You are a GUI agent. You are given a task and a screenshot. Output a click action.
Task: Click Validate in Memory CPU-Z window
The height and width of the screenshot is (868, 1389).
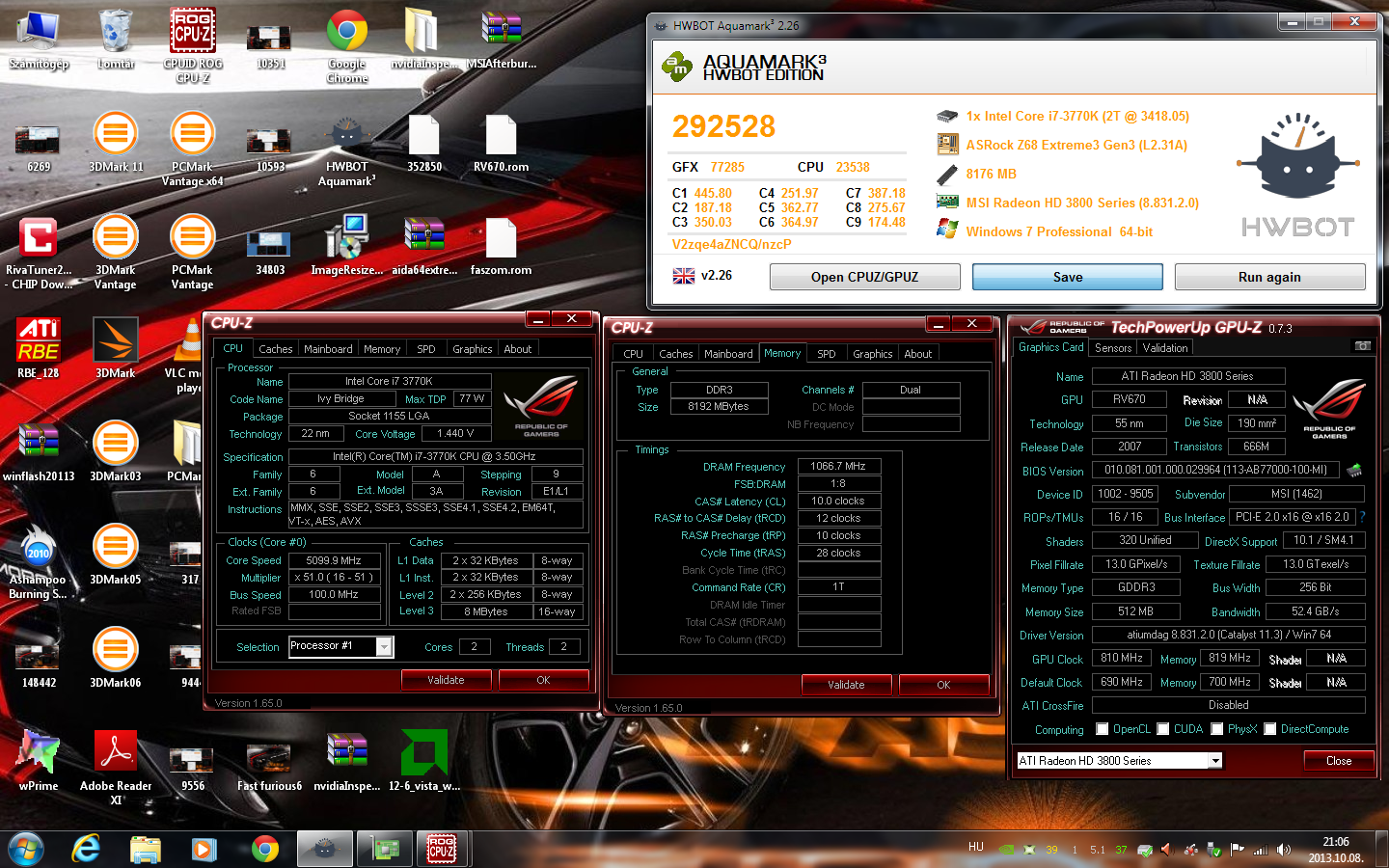pyautogui.click(x=846, y=685)
